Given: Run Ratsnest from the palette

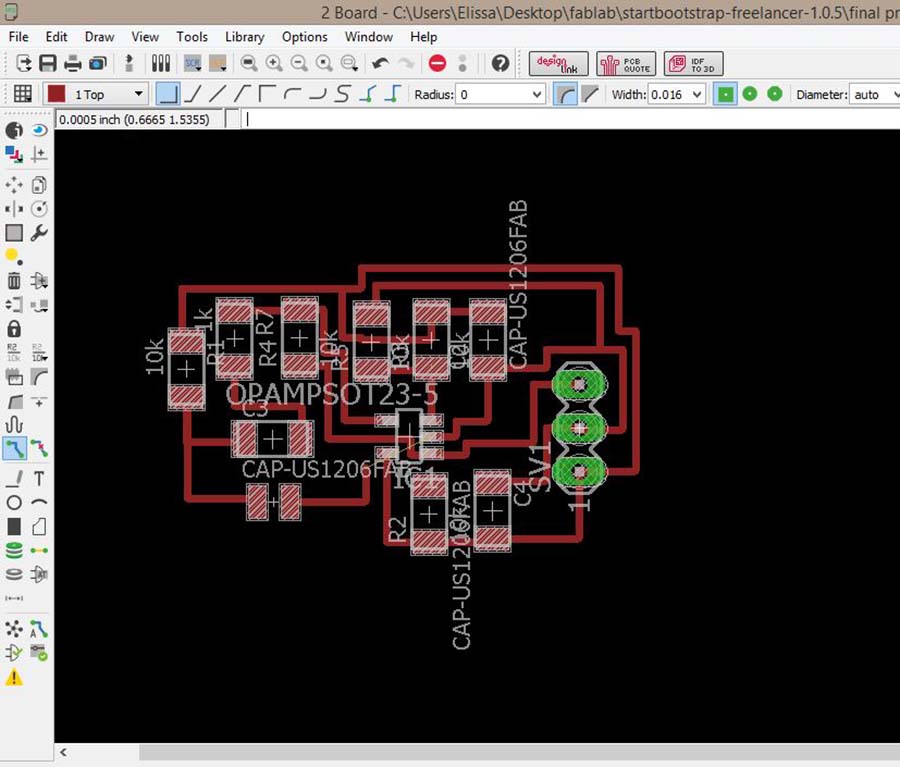Looking at the screenshot, I should 14,629.
